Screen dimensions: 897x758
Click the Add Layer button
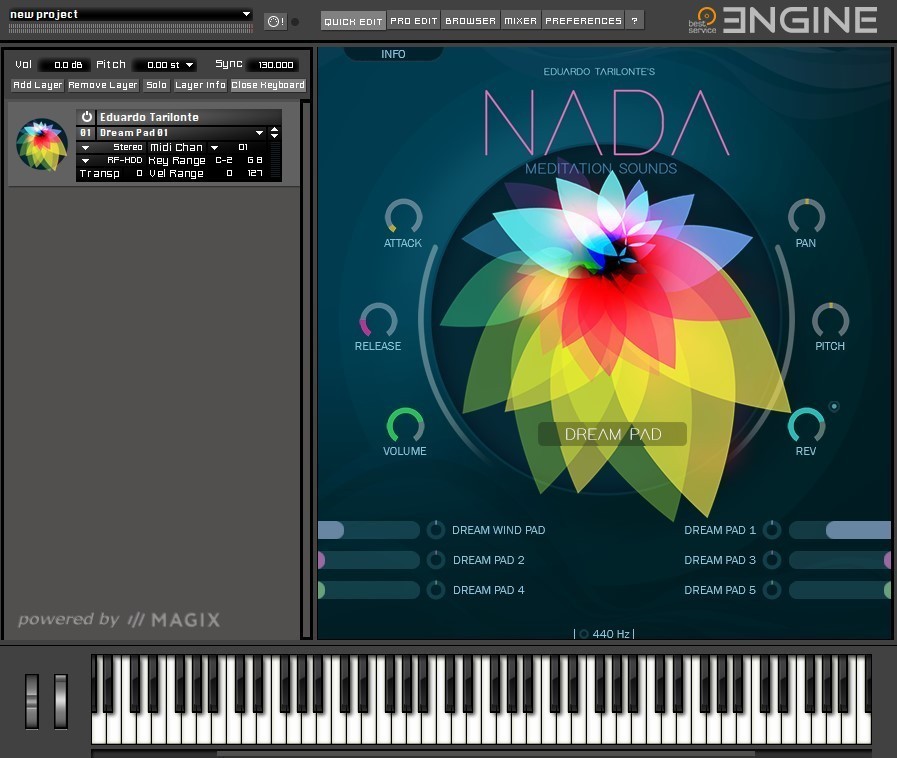(x=38, y=85)
